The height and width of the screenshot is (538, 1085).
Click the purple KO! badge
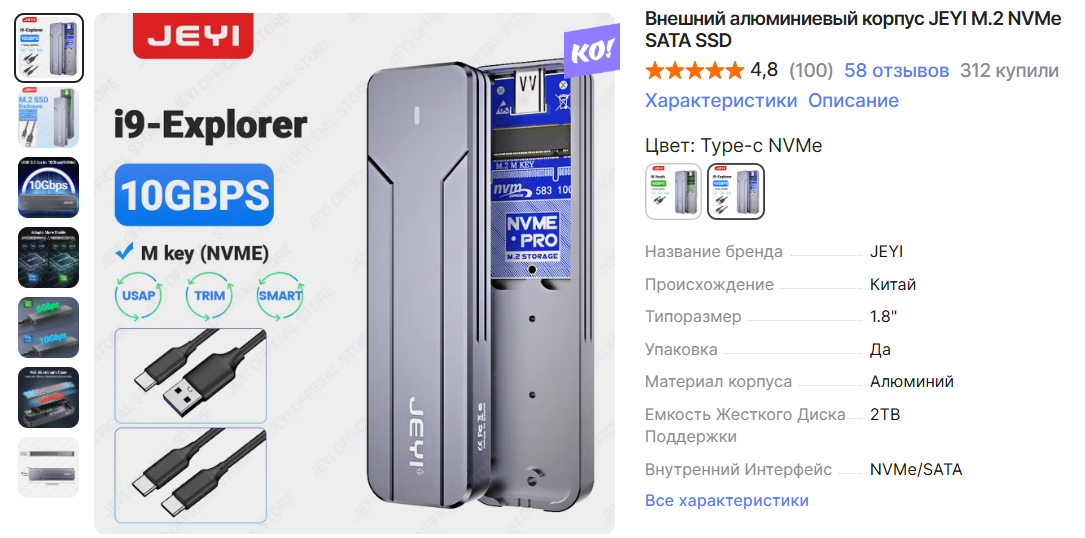pos(592,53)
